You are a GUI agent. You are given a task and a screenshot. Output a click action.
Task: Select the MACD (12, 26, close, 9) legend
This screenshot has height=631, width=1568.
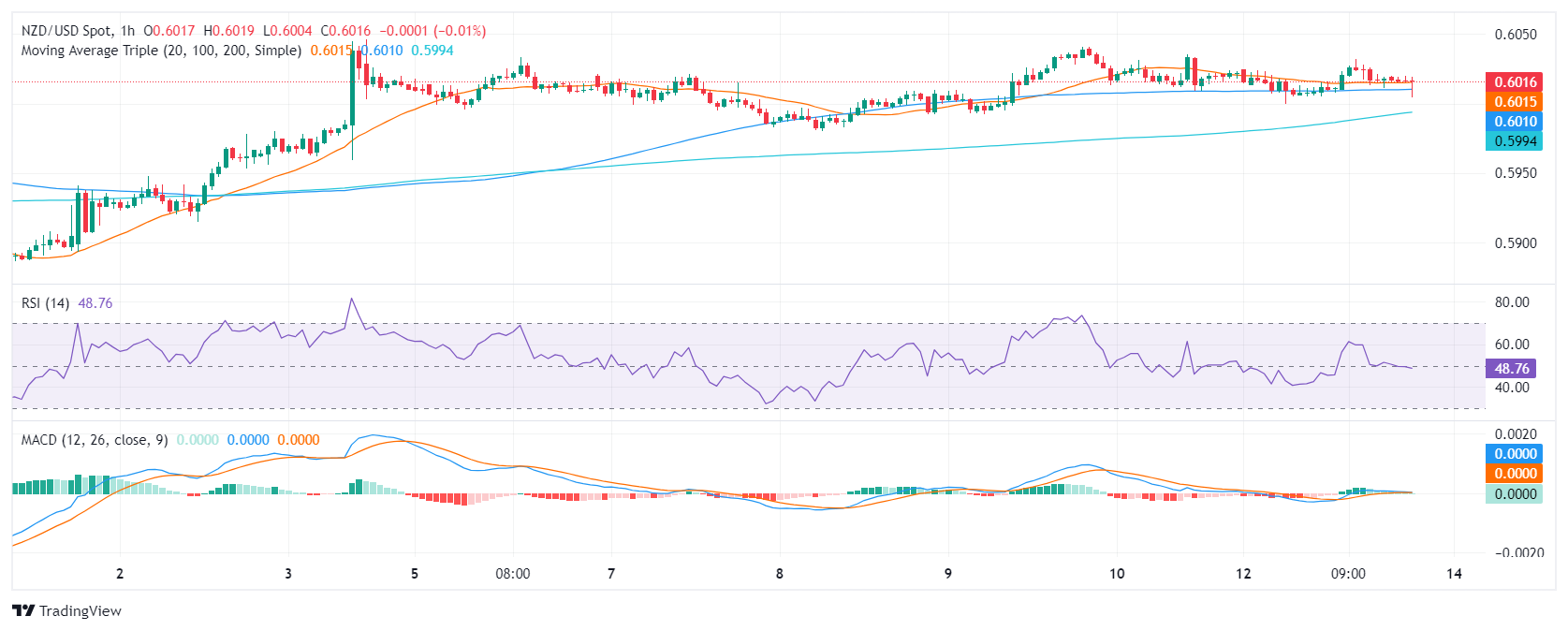point(95,440)
